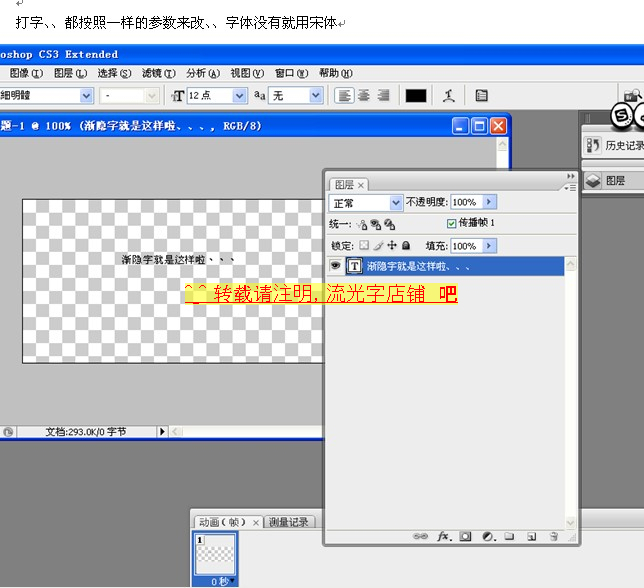This screenshot has width=644, height=588.
Task: Click the left align text icon
Action: (x=344, y=96)
